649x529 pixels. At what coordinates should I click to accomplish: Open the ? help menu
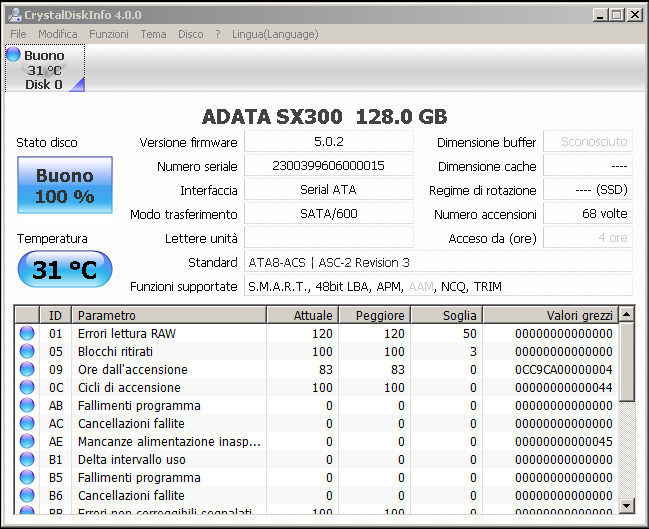pyautogui.click(x=218, y=34)
